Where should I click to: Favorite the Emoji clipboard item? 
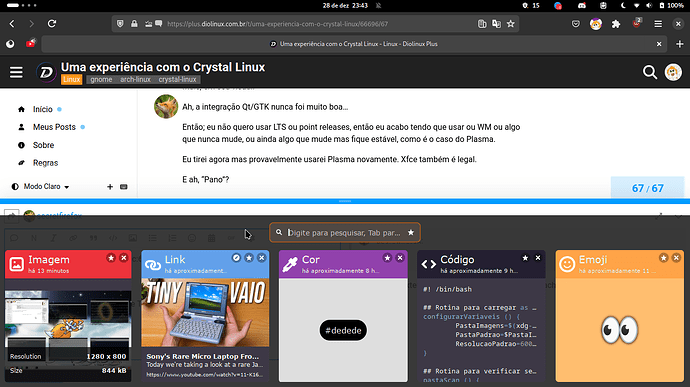pos(664,258)
